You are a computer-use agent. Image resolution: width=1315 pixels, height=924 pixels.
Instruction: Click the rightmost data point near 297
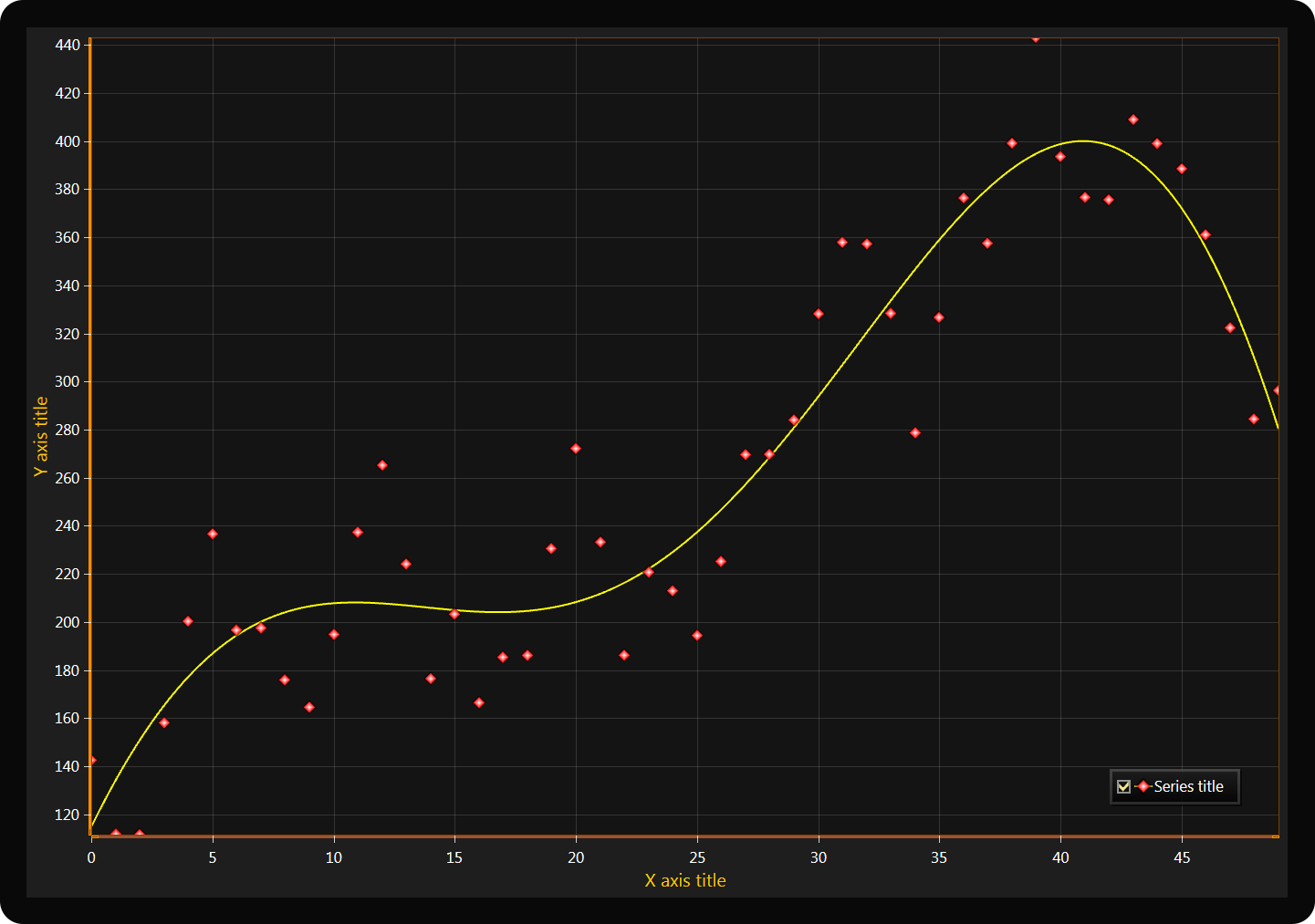coord(1278,390)
